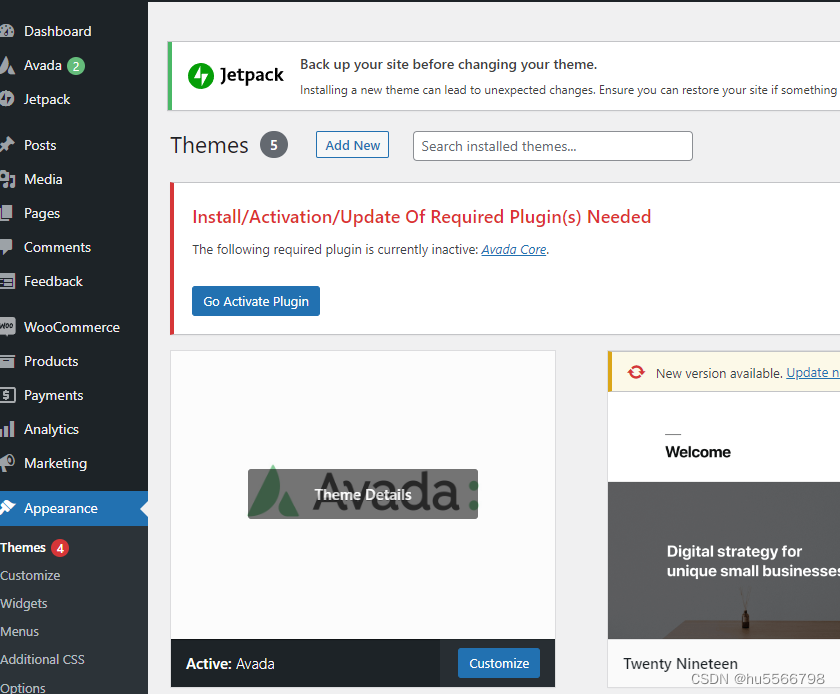Click the Theme Details overlay on Avada

pyautogui.click(x=363, y=494)
